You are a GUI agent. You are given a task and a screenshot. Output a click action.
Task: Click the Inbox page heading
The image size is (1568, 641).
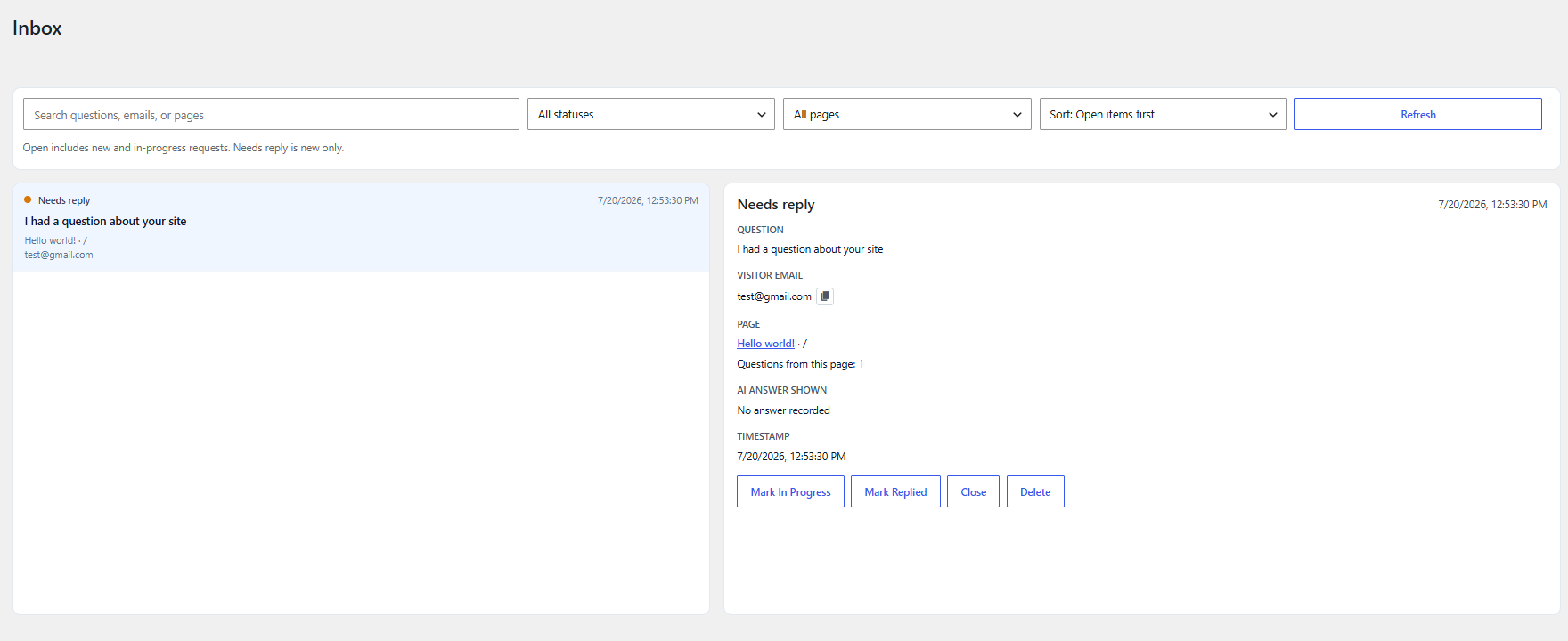[x=37, y=28]
